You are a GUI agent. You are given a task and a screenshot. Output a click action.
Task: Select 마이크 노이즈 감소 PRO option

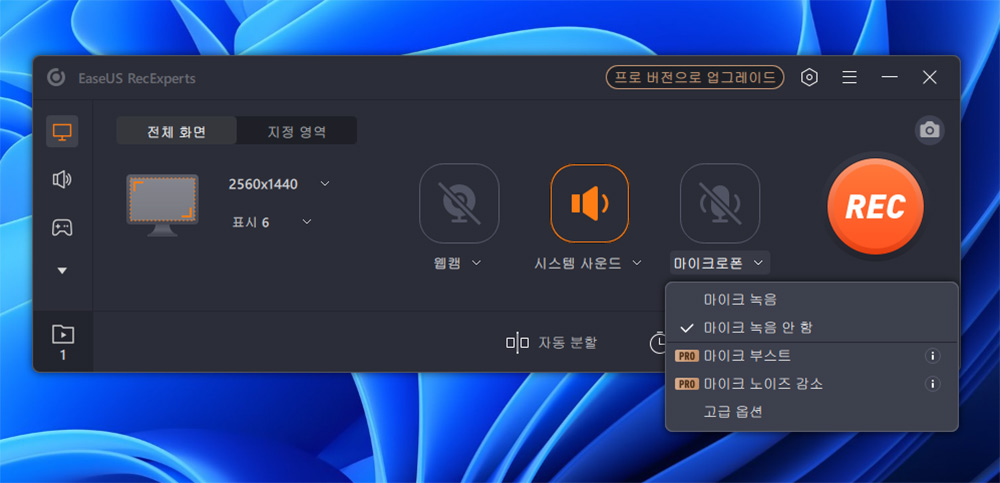pos(811,384)
